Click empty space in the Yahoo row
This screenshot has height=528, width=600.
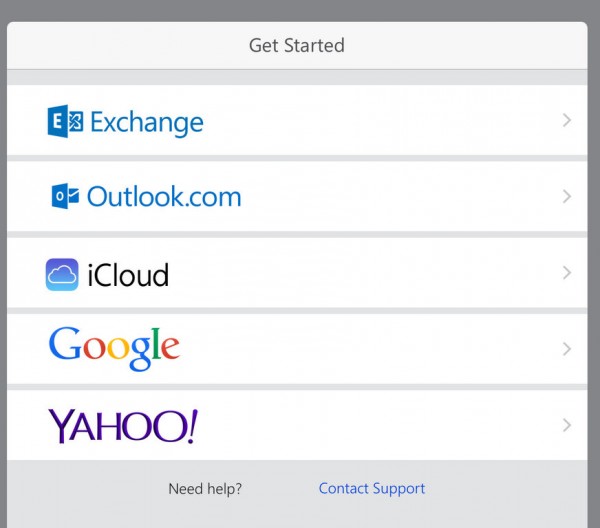point(380,425)
